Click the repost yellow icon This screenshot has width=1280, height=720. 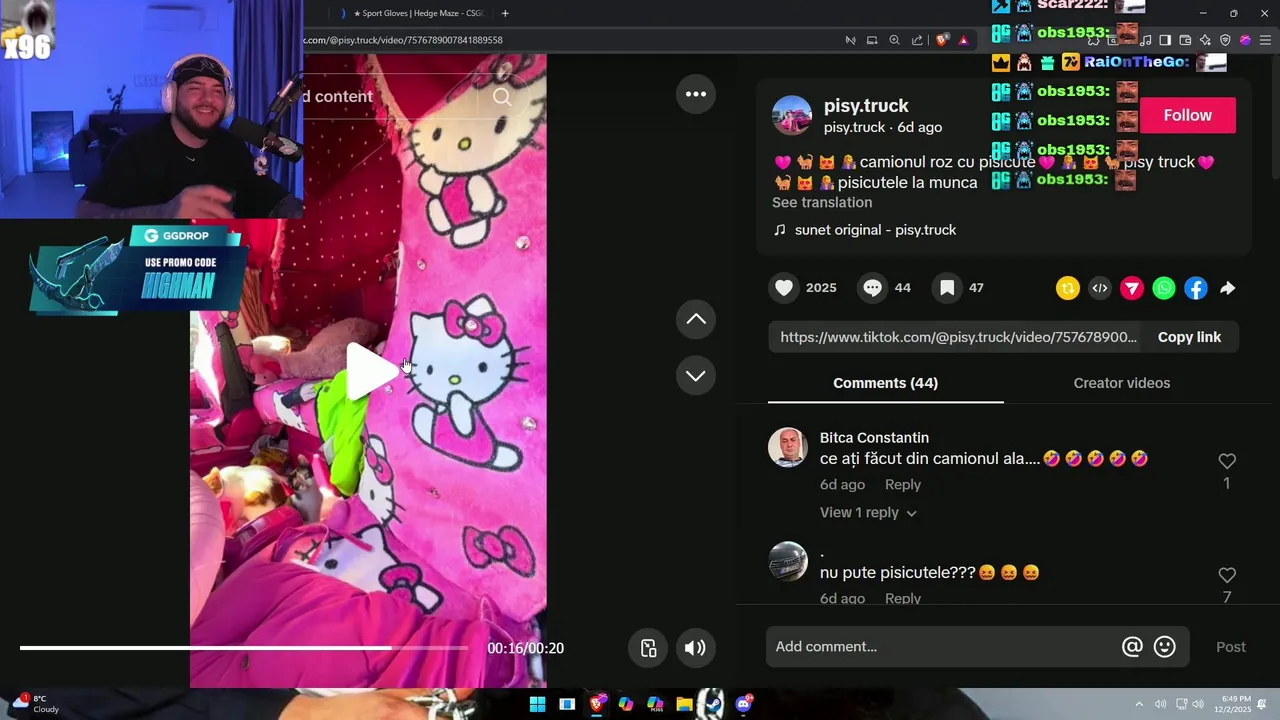(1068, 288)
